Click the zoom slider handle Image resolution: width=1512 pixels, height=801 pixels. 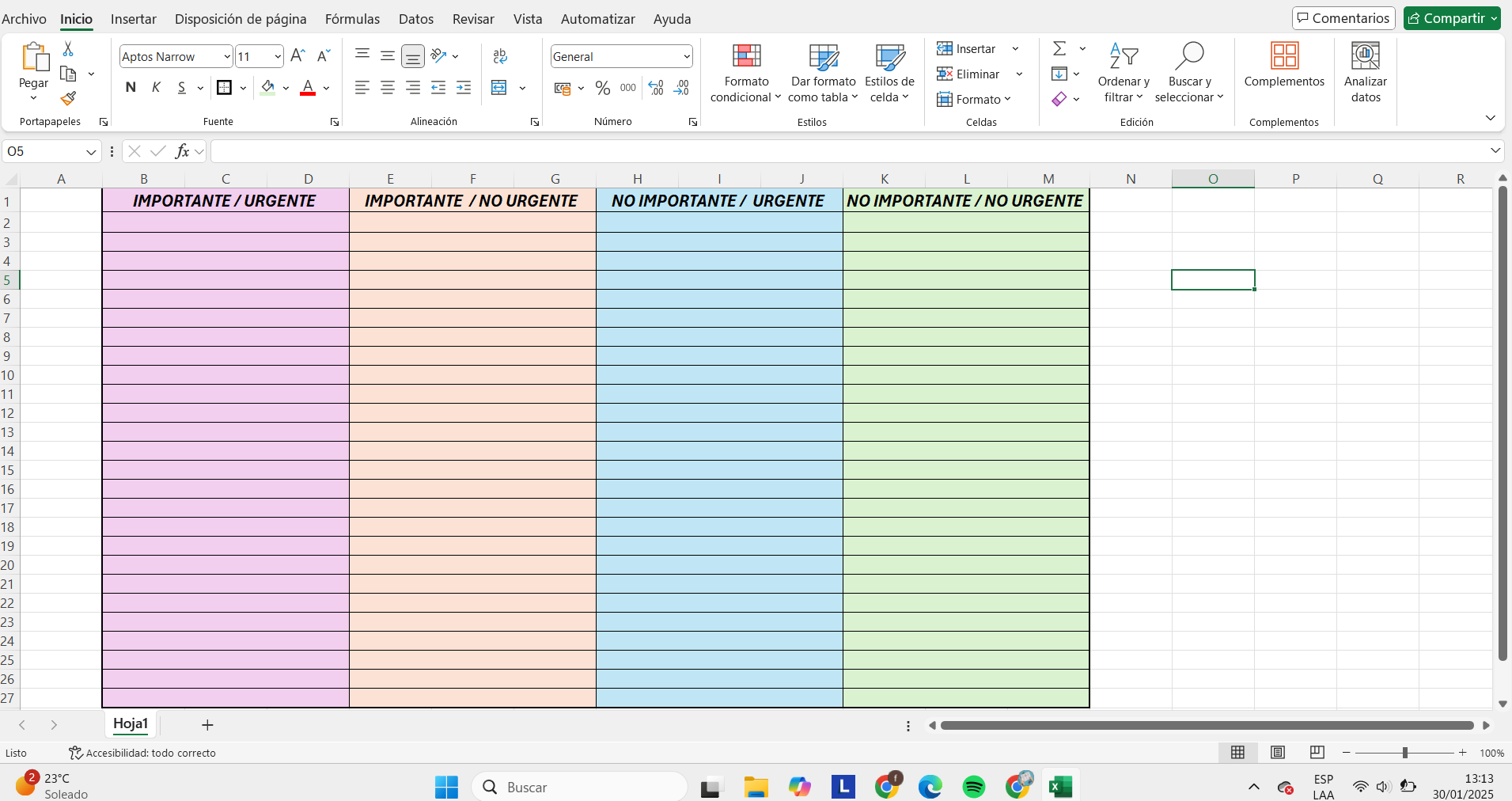coord(1405,753)
